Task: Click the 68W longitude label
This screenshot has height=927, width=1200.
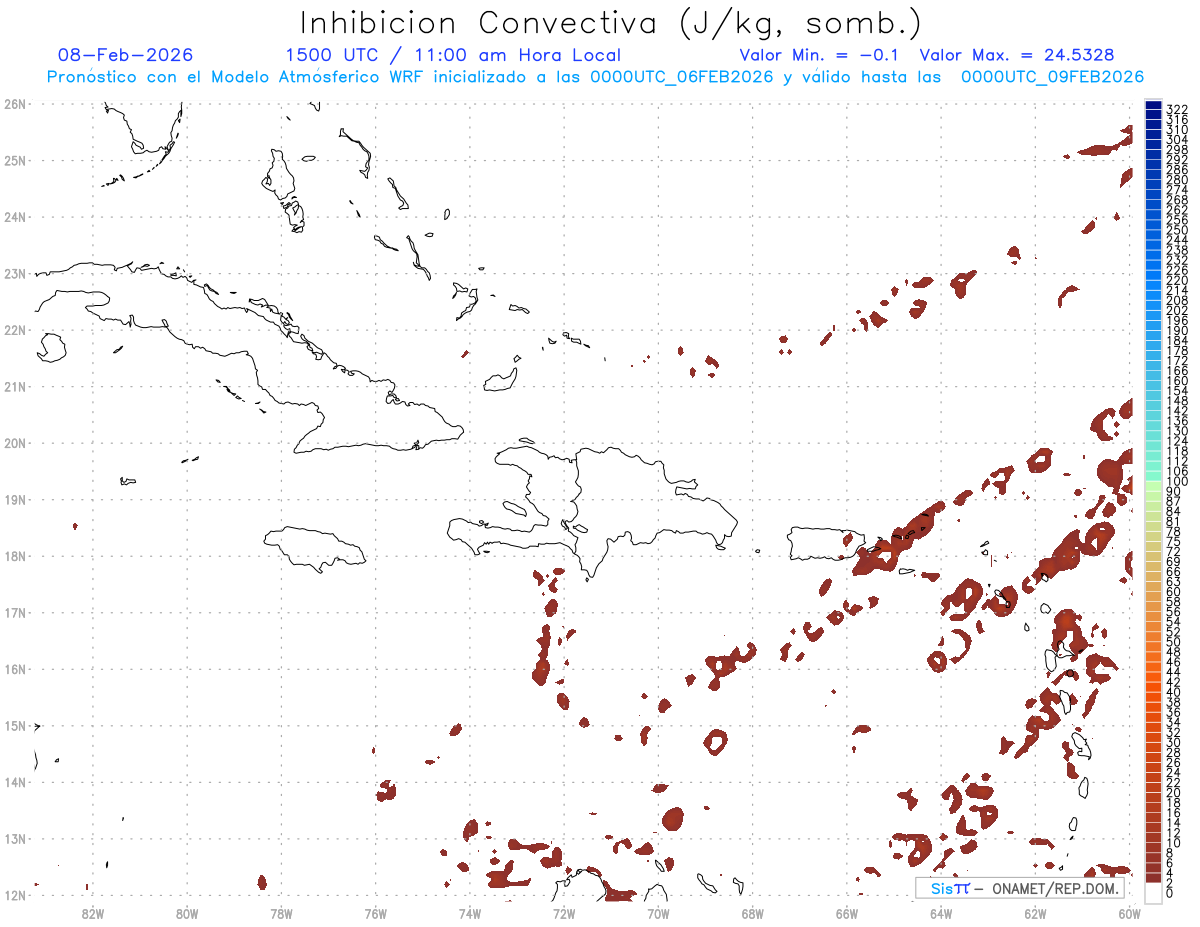Action: coord(753,913)
